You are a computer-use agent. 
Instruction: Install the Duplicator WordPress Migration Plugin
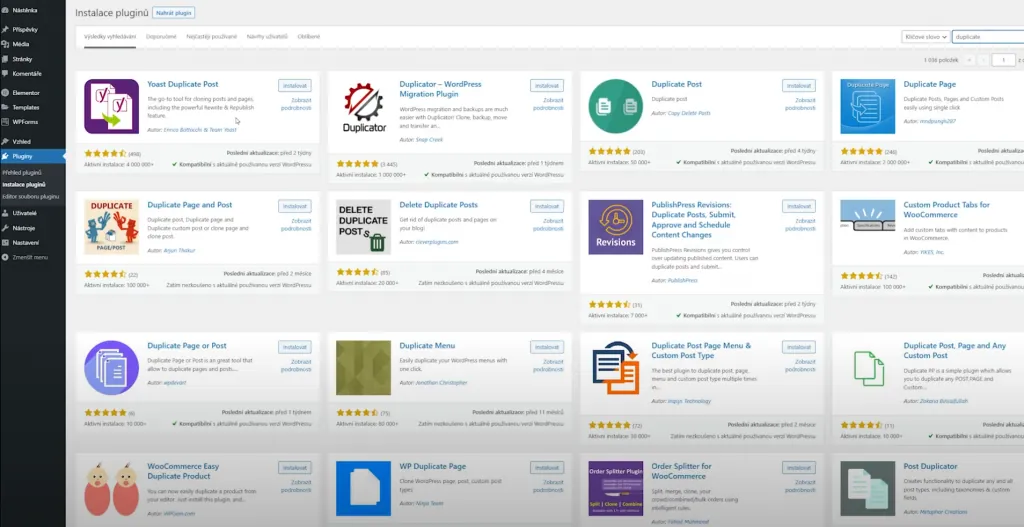[x=547, y=86]
